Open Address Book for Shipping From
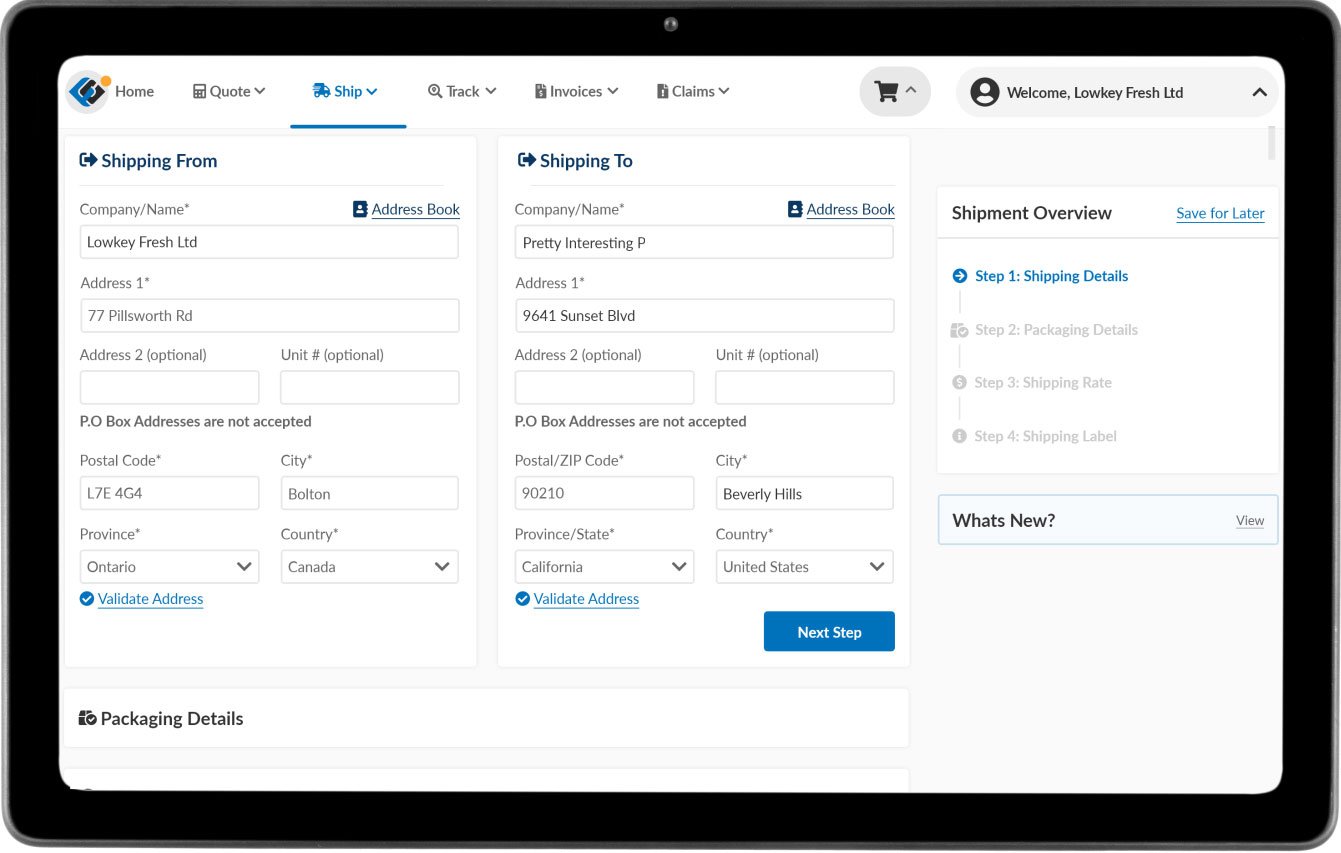This screenshot has width=1341, height=853. pyautogui.click(x=416, y=209)
